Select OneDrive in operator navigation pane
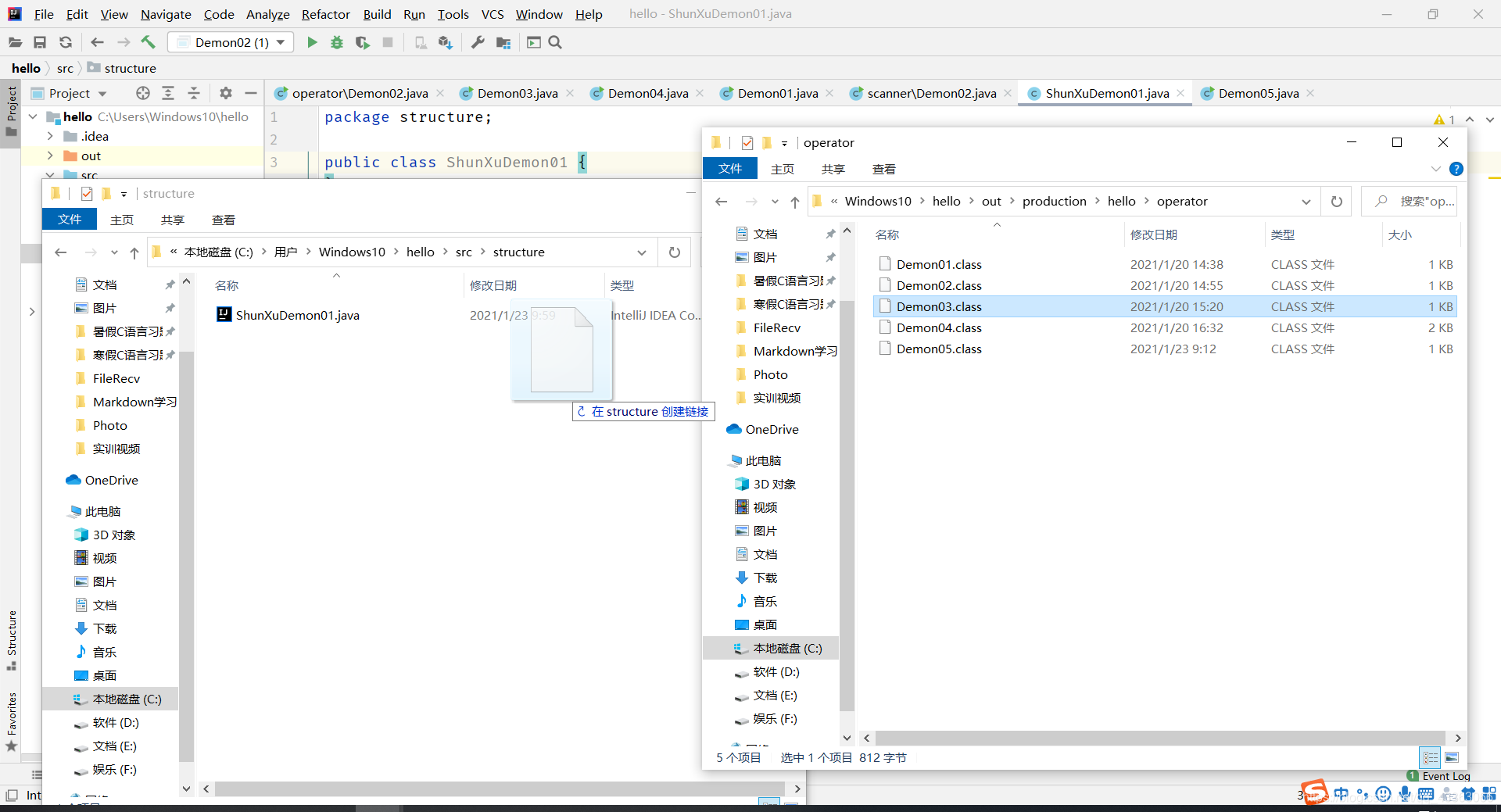Screen dimensions: 1501x812 click(772, 429)
